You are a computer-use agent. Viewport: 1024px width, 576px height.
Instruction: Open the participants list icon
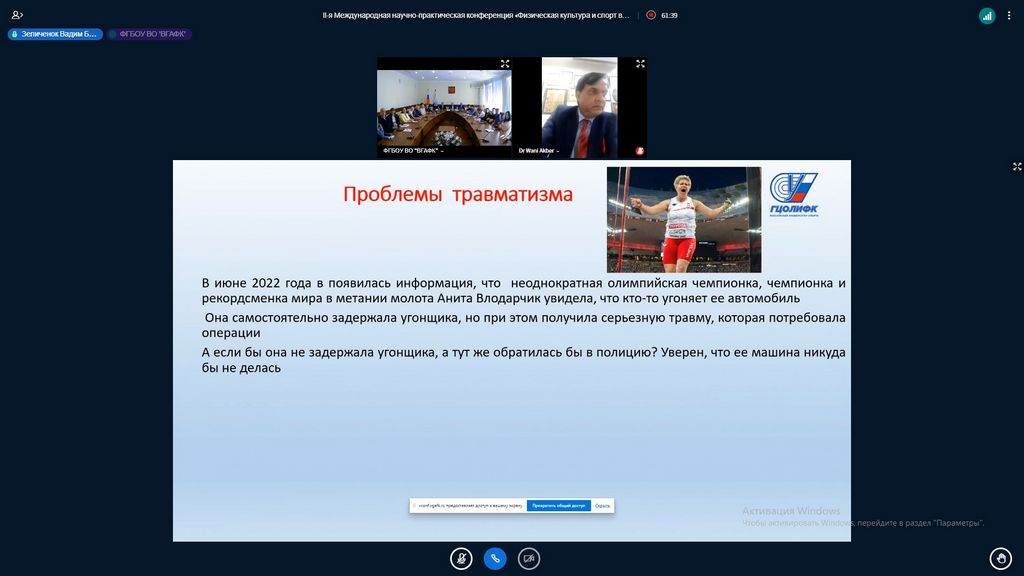pos(16,15)
